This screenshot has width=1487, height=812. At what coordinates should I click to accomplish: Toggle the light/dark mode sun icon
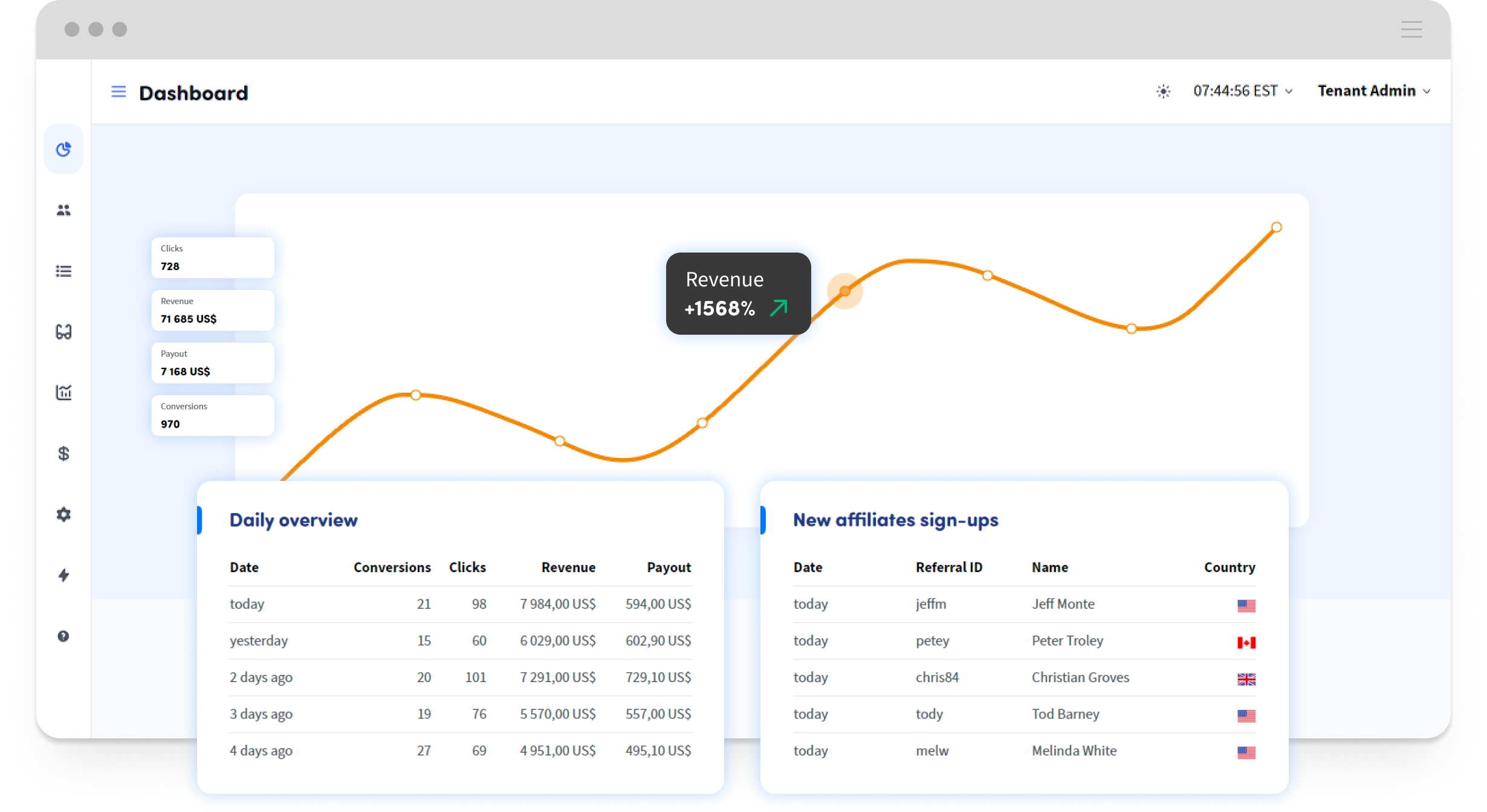pyautogui.click(x=1164, y=91)
